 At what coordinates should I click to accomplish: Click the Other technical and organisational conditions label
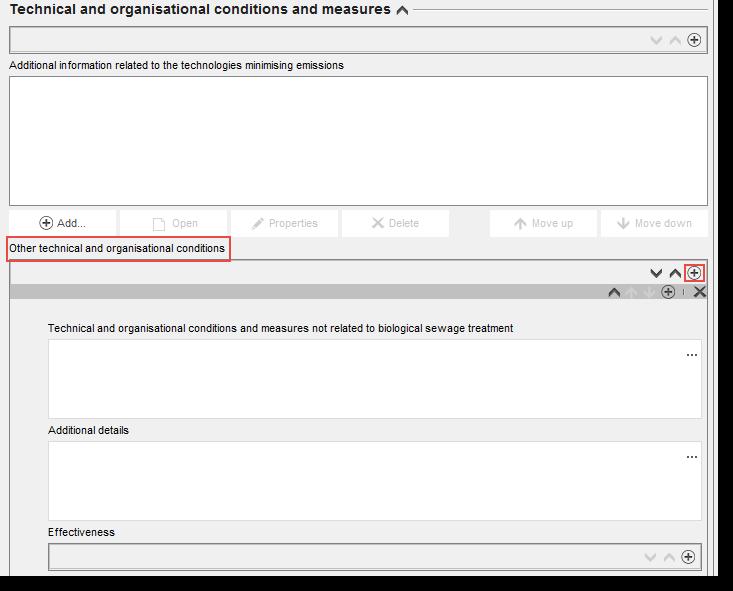[x=117, y=248]
